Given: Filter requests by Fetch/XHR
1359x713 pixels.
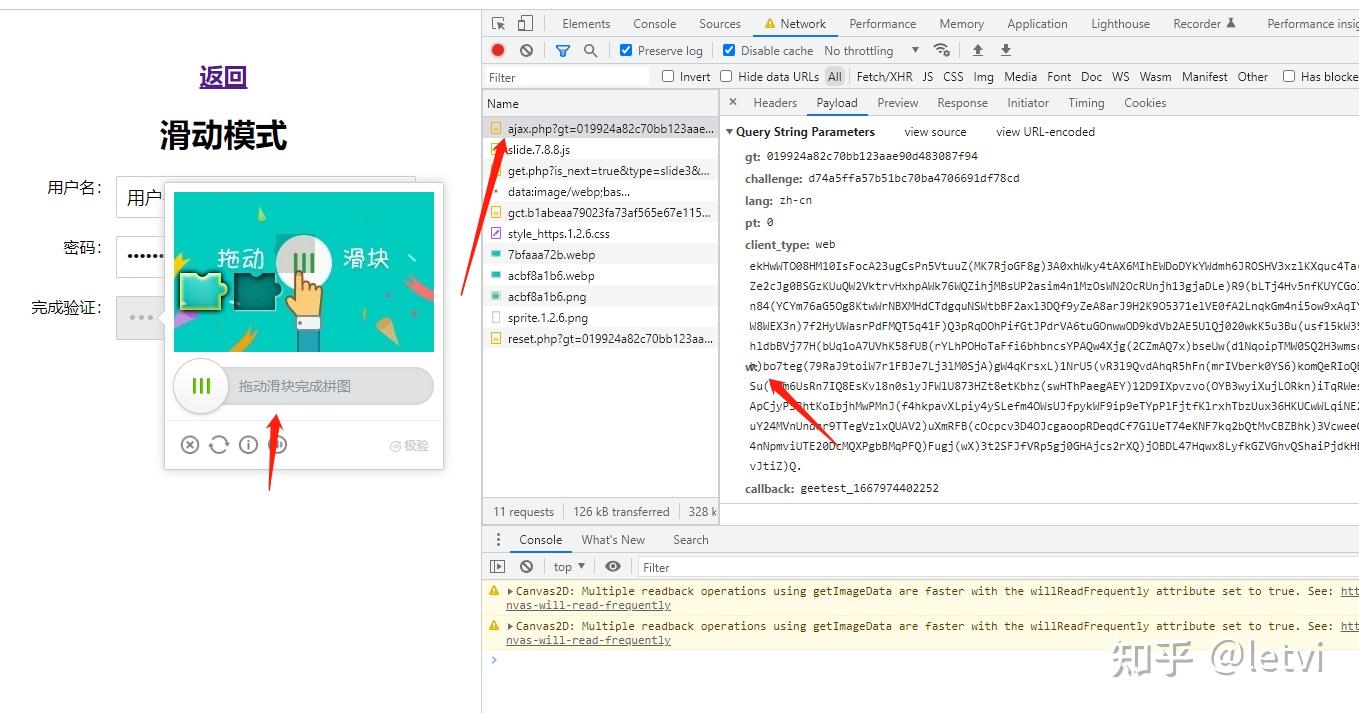Looking at the screenshot, I should tap(885, 77).
